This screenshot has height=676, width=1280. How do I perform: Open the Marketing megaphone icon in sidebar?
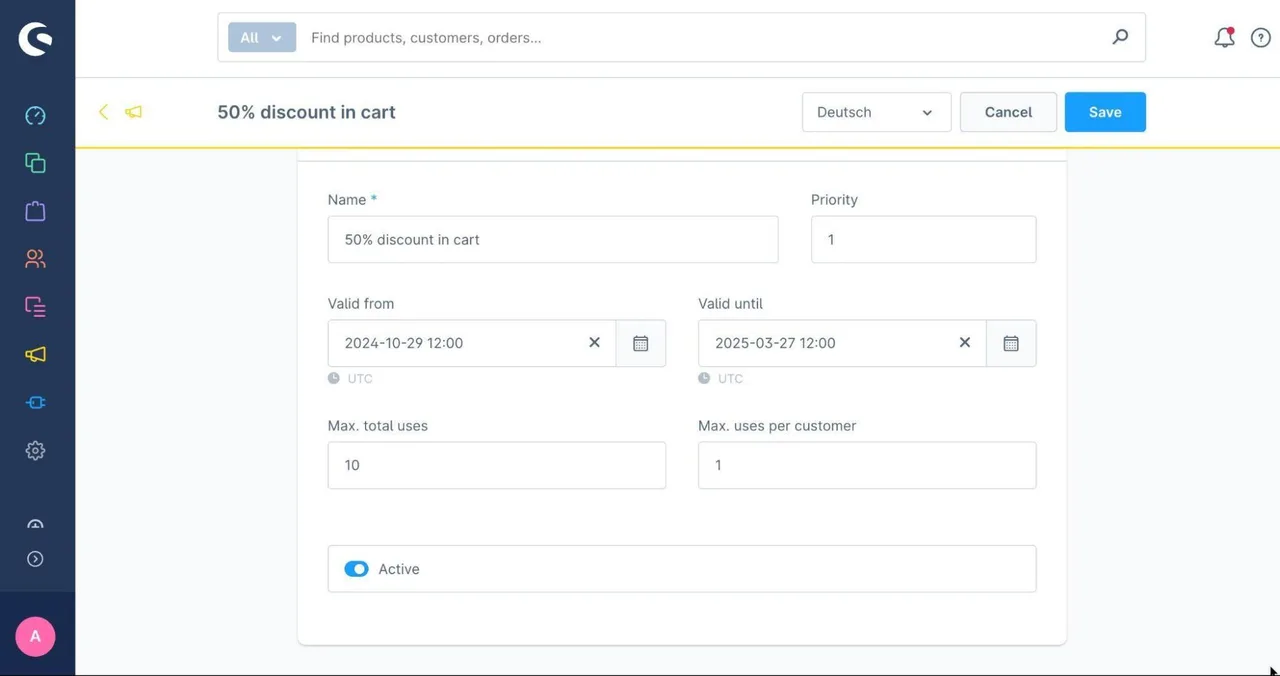pos(35,355)
